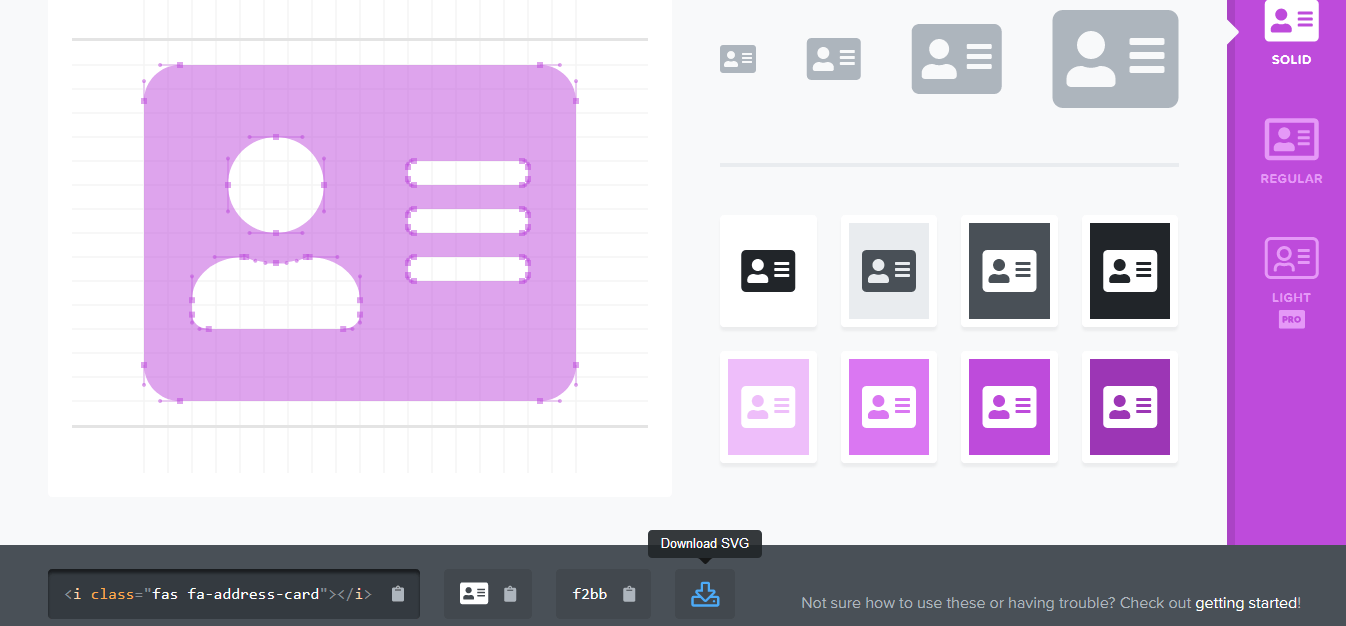Click the f2bb unicode text
1346x626 pixels.
tap(590, 594)
